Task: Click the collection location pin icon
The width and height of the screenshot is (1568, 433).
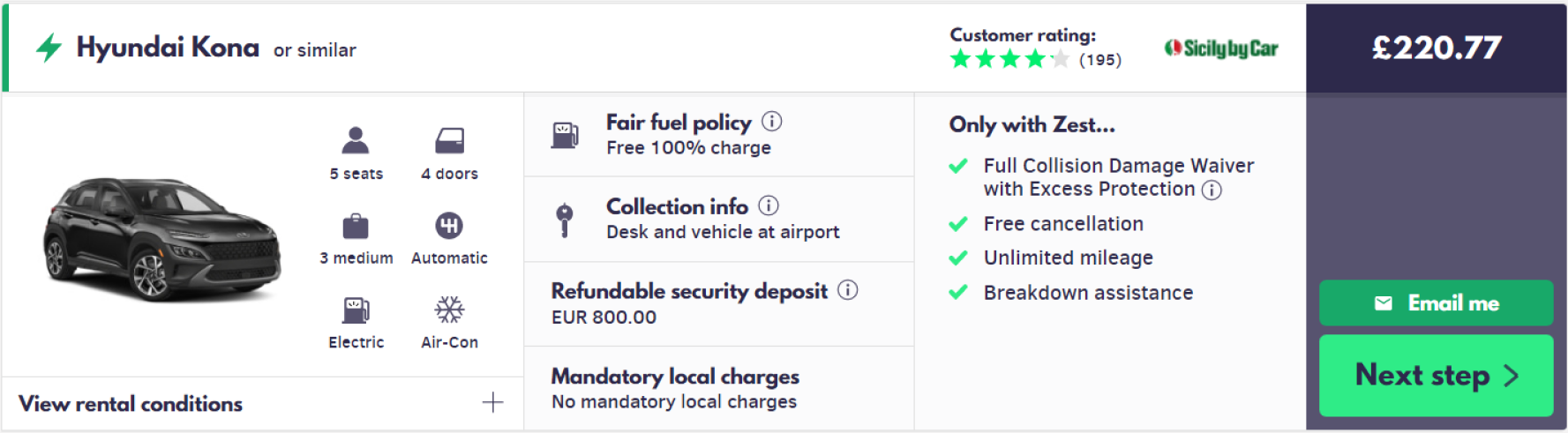Action: [565, 219]
